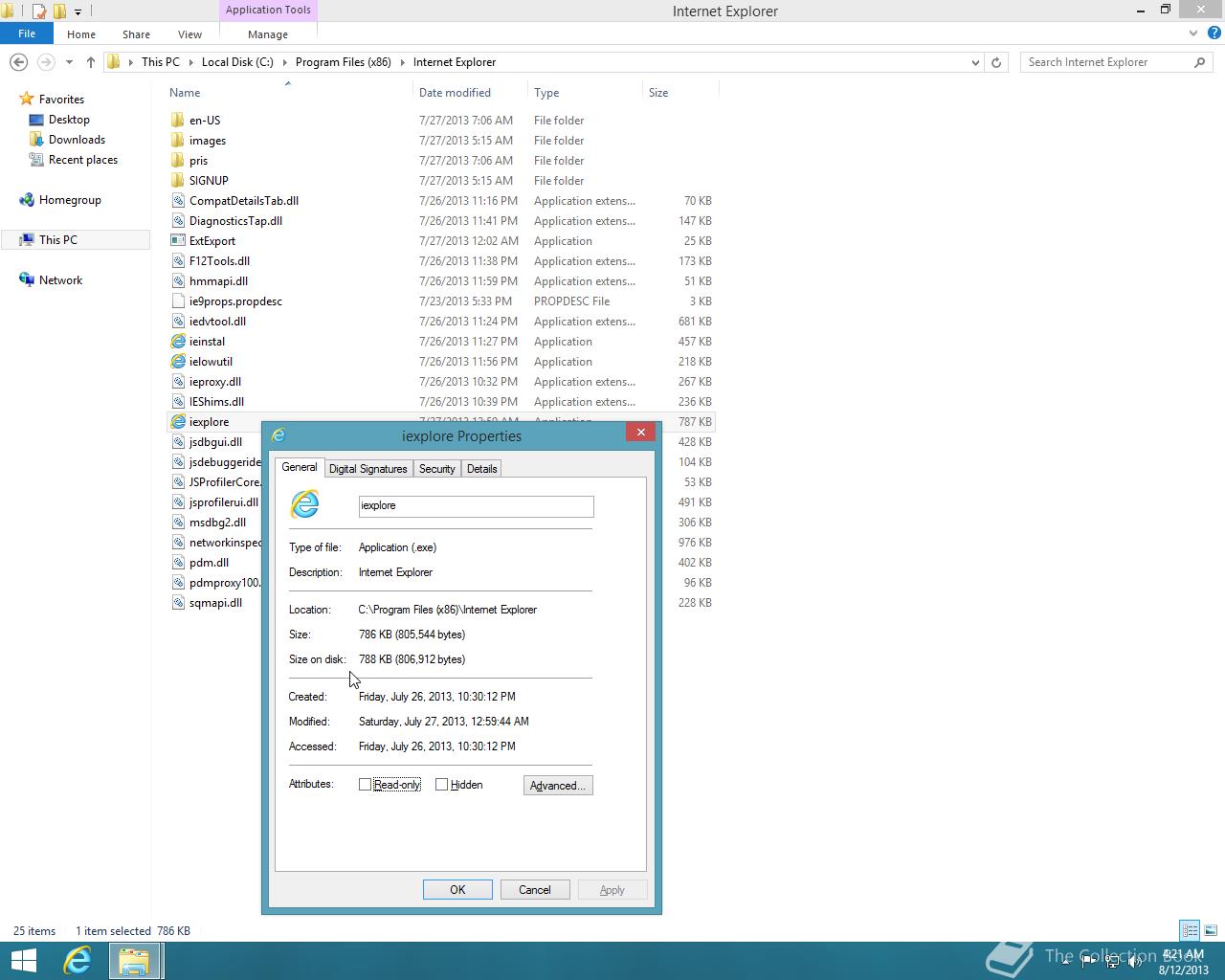Viewport: 1225px width, 980px height.
Task: Open the address bar history dropdown
Action: [975, 62]
